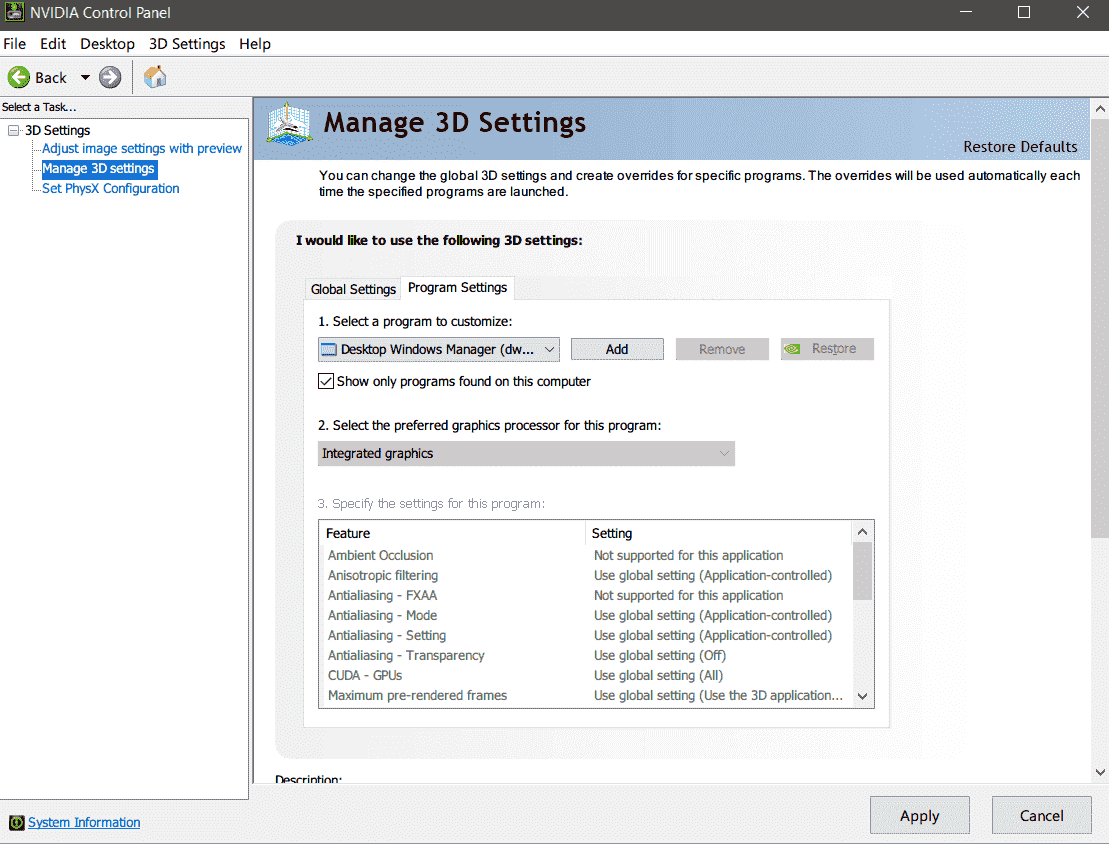Open the Edit menu
The image size is (1109, 845).
[53, 44]
